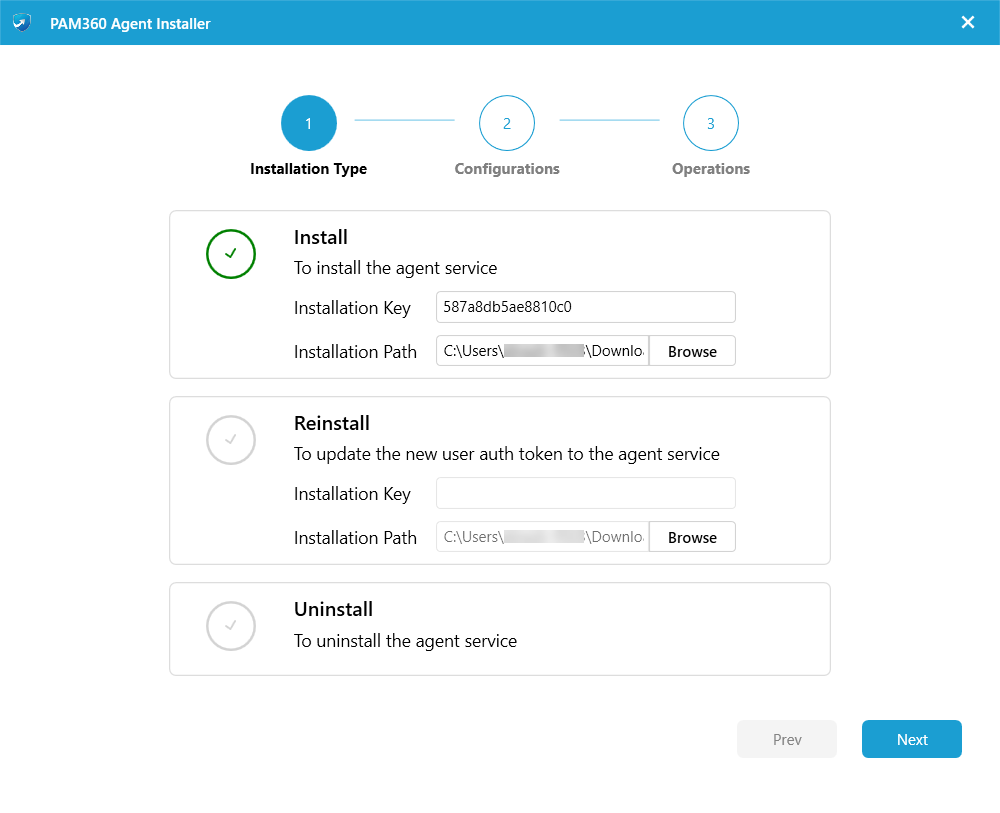Click 'To install the agent service' text

click(x=395, y=268)
